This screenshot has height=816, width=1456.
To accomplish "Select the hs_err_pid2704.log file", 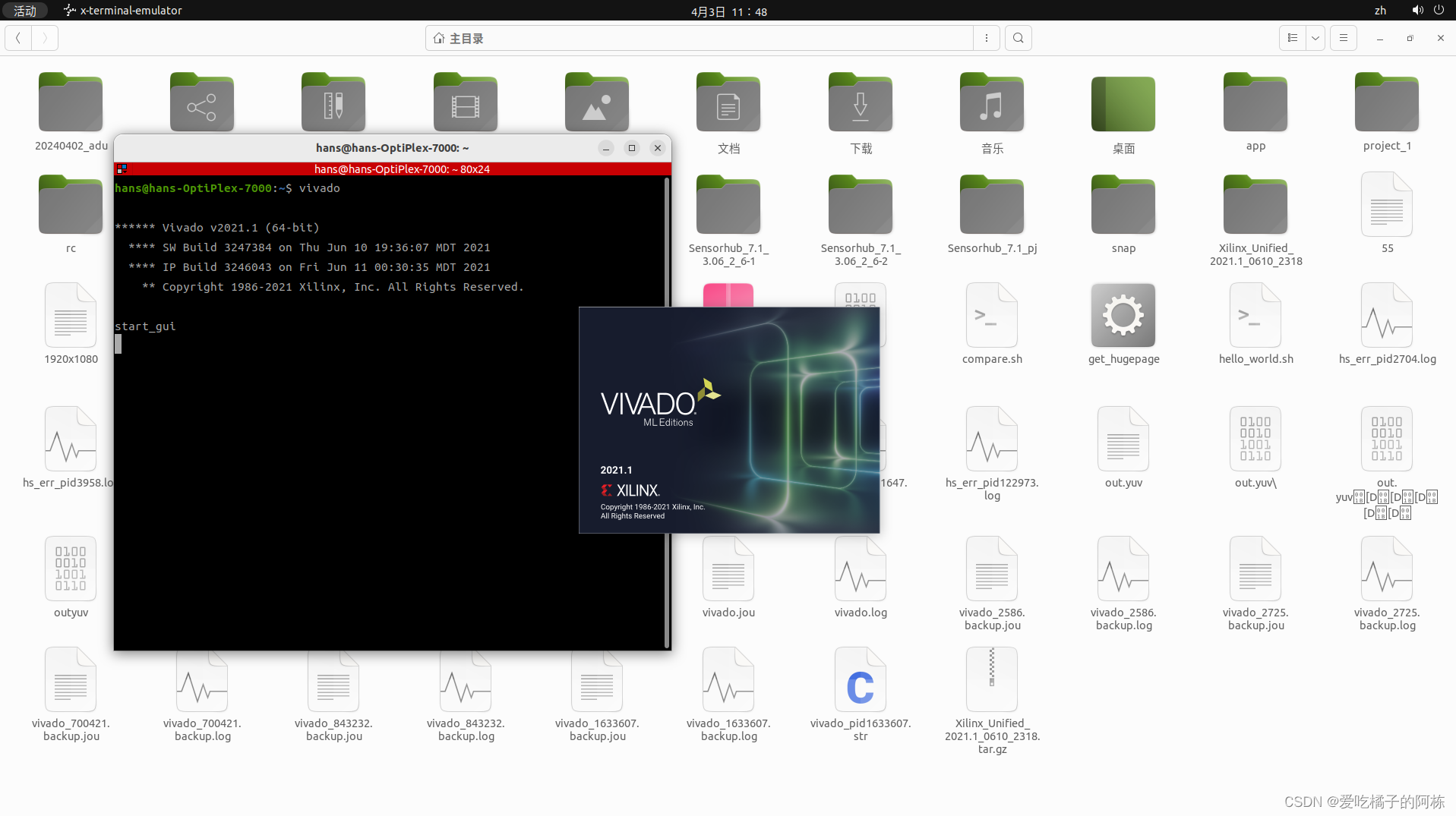I will (1386, 315).
